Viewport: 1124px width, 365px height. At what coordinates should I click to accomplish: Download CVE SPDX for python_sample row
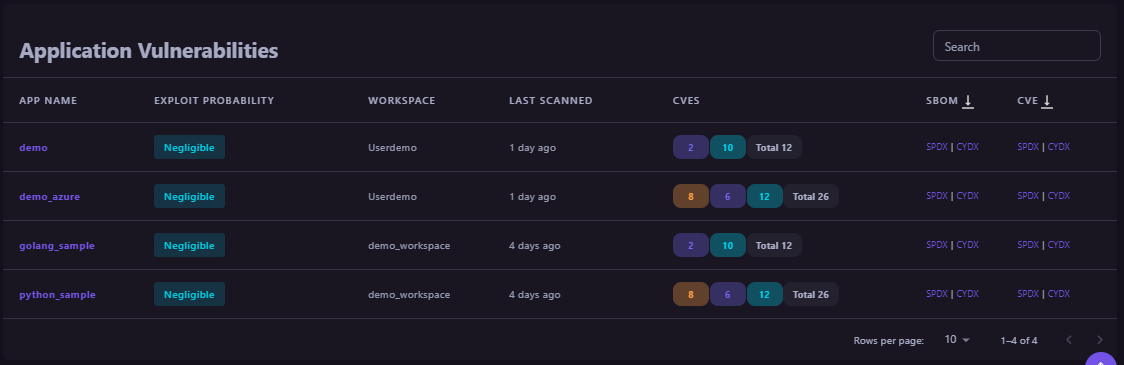tap(1028, 294)
